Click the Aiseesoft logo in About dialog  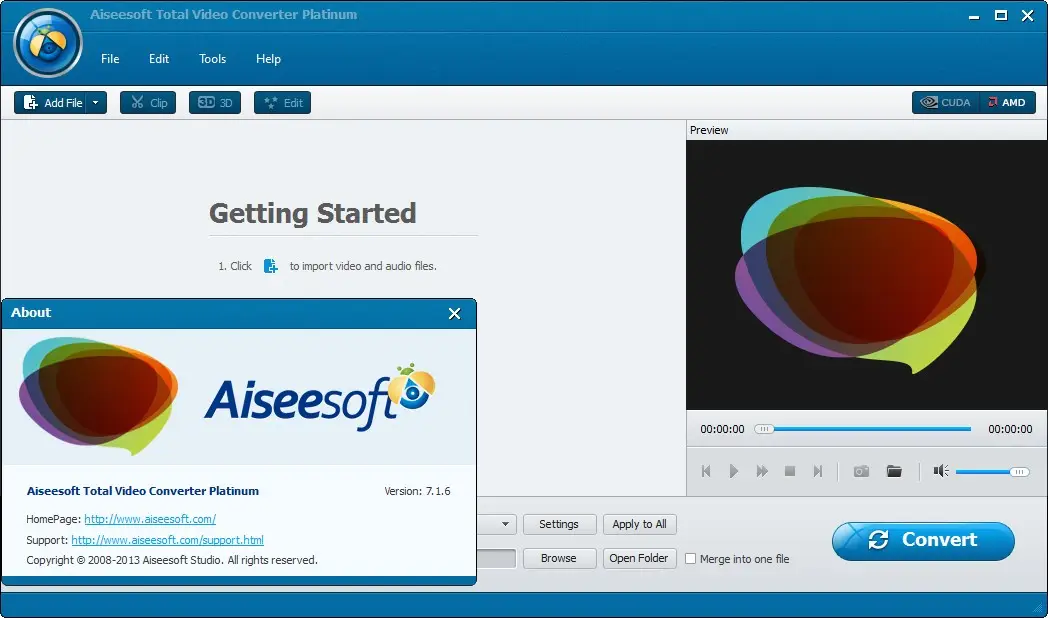[x=319, y=398]
